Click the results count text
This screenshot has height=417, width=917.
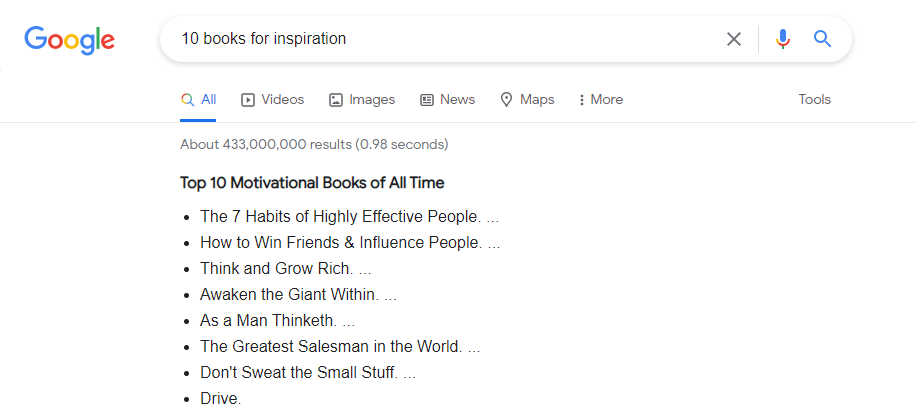click(314, 144)
